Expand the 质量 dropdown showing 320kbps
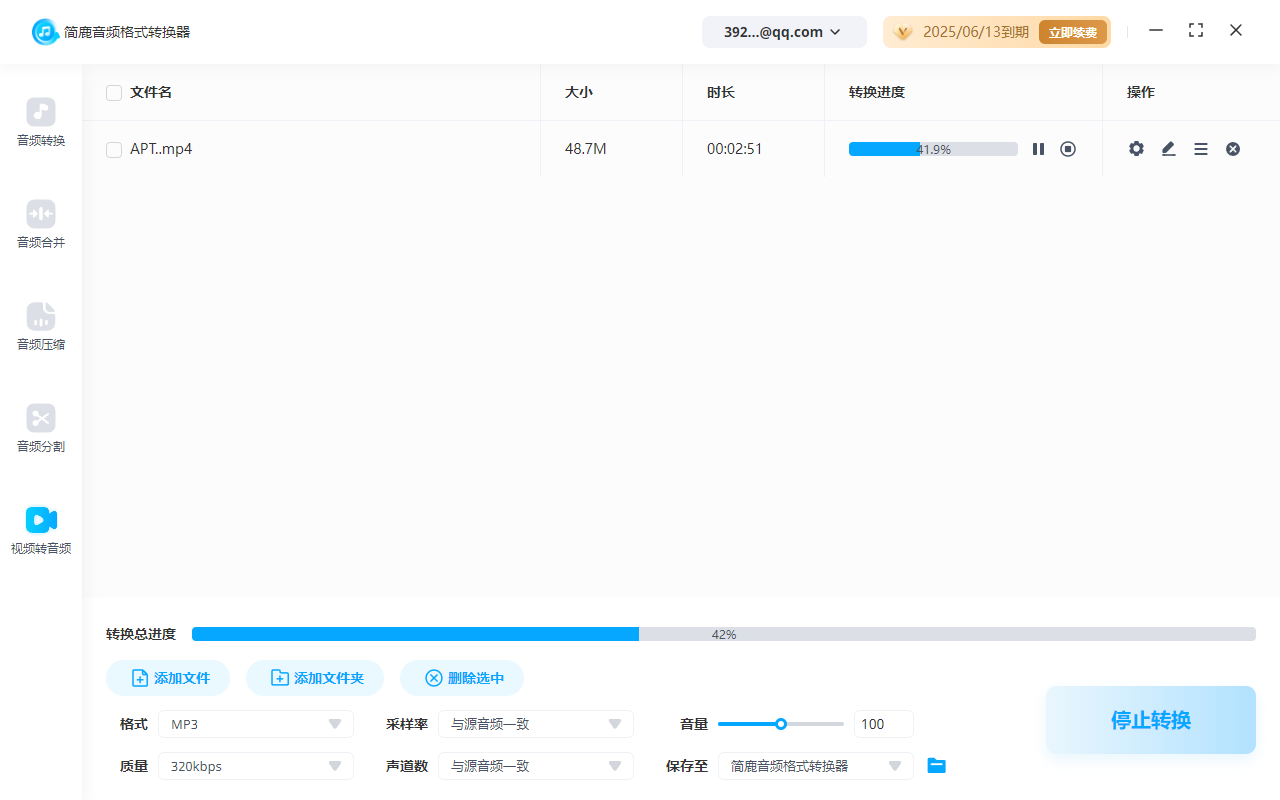 point(255,765)
